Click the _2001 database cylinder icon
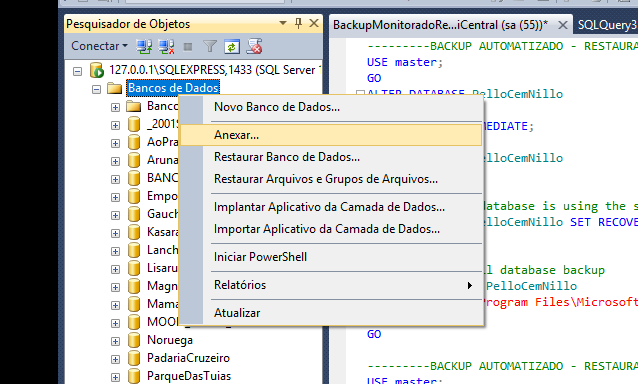Screen dimensions: 638x384 [134, 124]
